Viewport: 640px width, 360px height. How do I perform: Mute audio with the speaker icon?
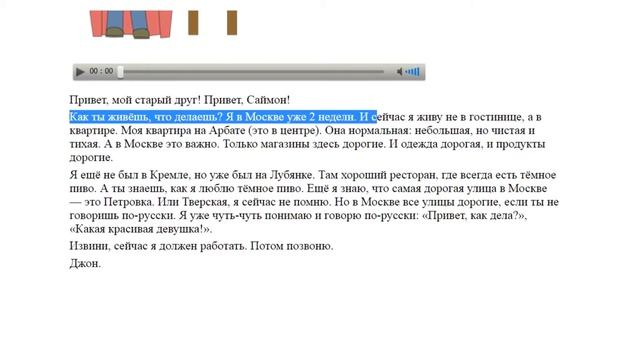[x=400, y=72]
